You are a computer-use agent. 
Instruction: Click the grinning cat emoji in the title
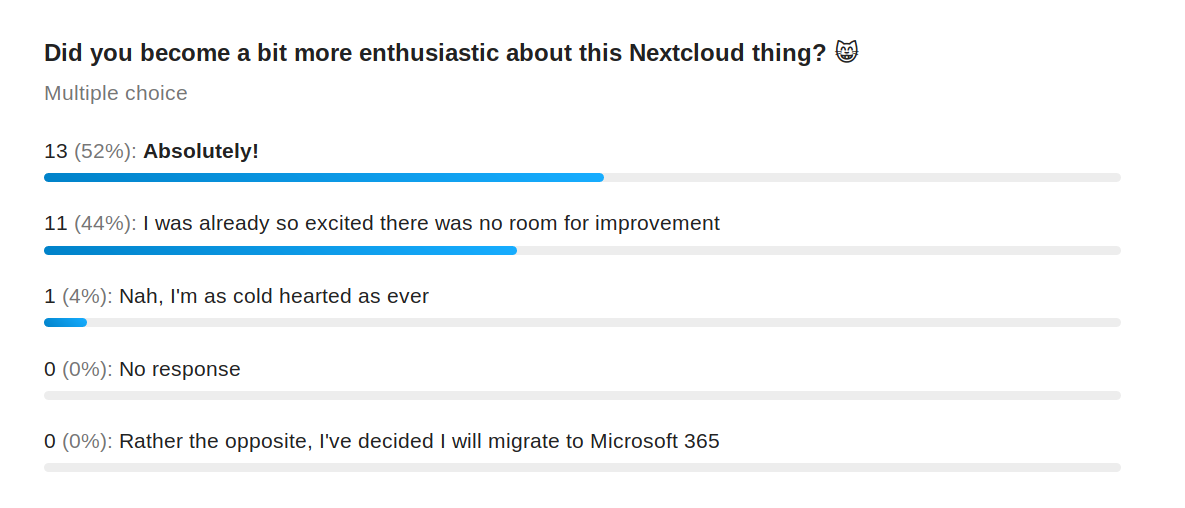click(847, 53)
